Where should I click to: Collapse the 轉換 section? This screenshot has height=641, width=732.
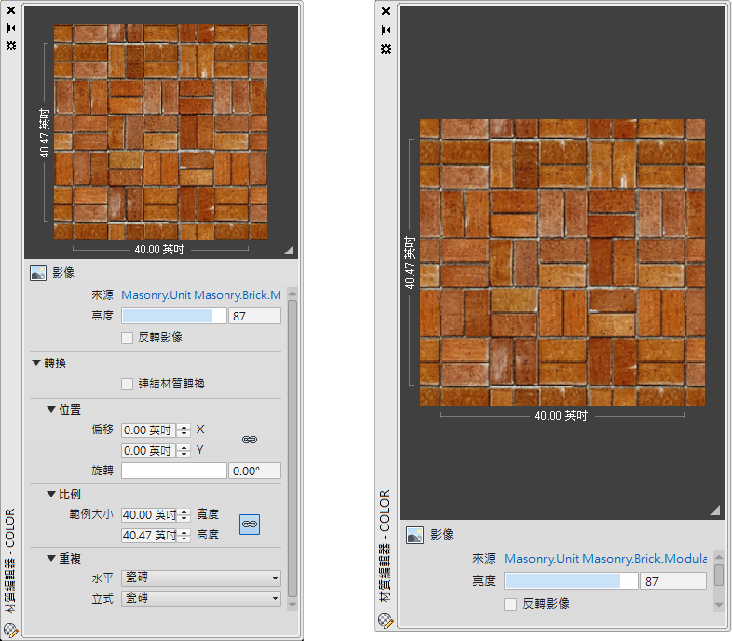point(36,363)
